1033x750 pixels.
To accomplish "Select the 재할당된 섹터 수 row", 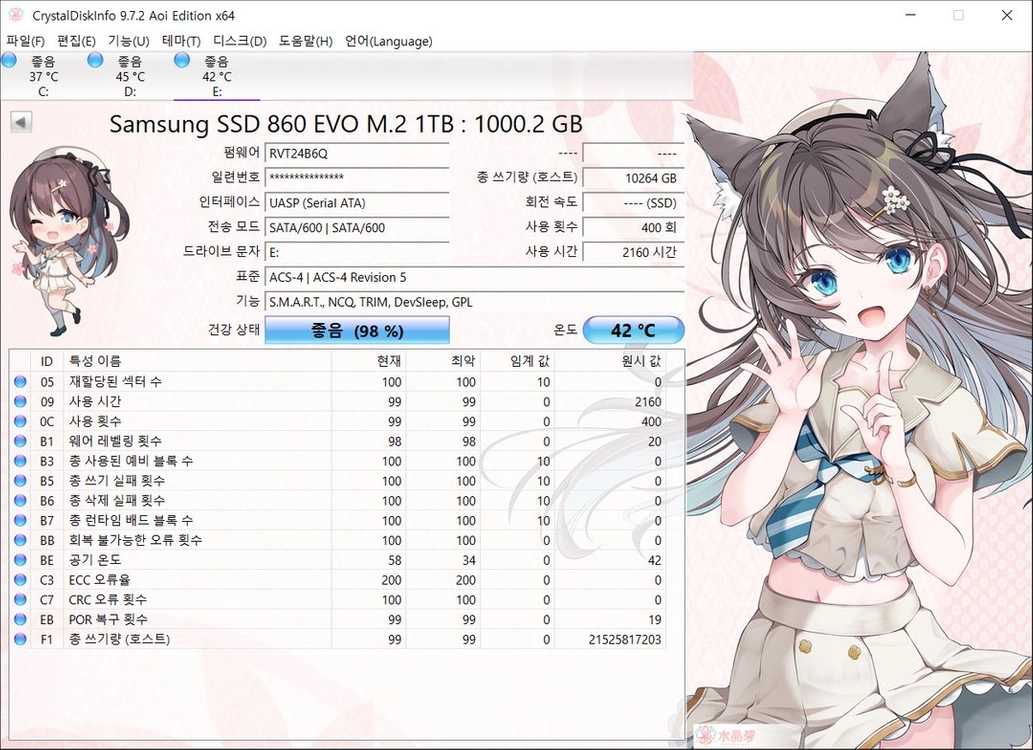I will [337, 382].
